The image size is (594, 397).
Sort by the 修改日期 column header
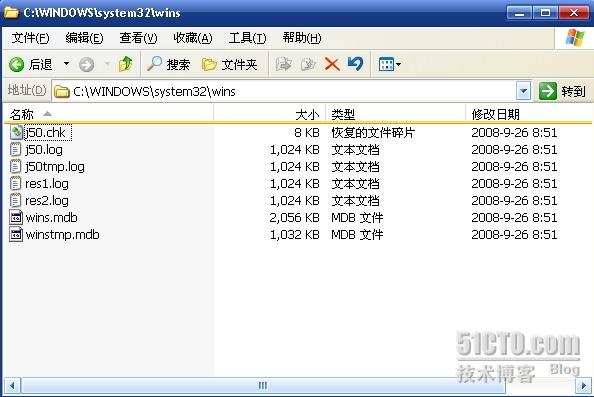click(528, 114)
